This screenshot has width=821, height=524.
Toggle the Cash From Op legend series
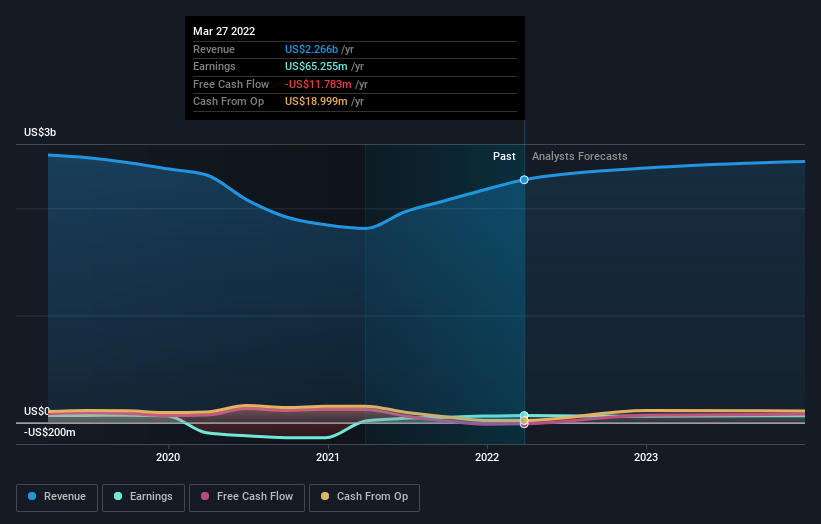point(364,497)
